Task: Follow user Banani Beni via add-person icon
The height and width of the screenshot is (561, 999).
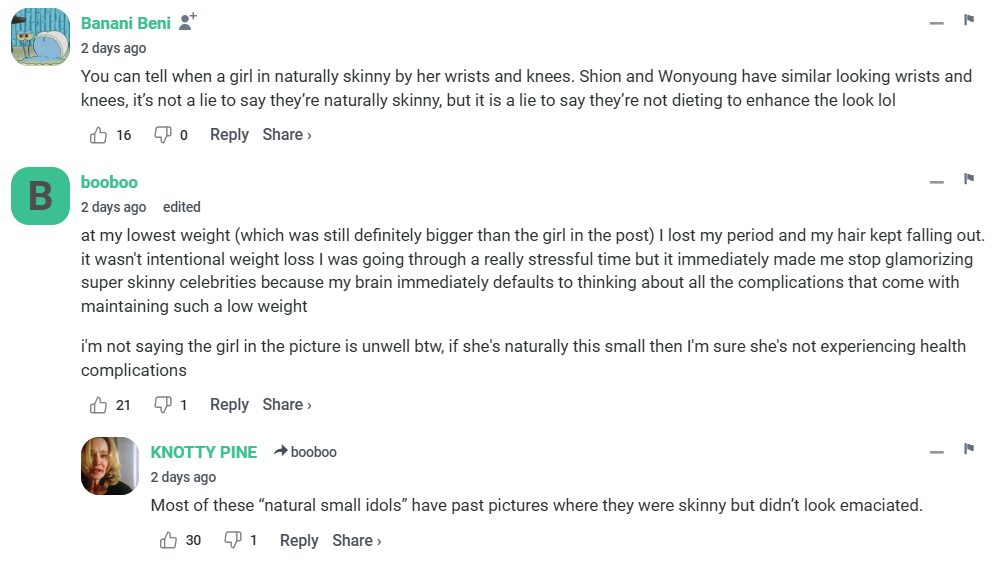Action: 188,21
